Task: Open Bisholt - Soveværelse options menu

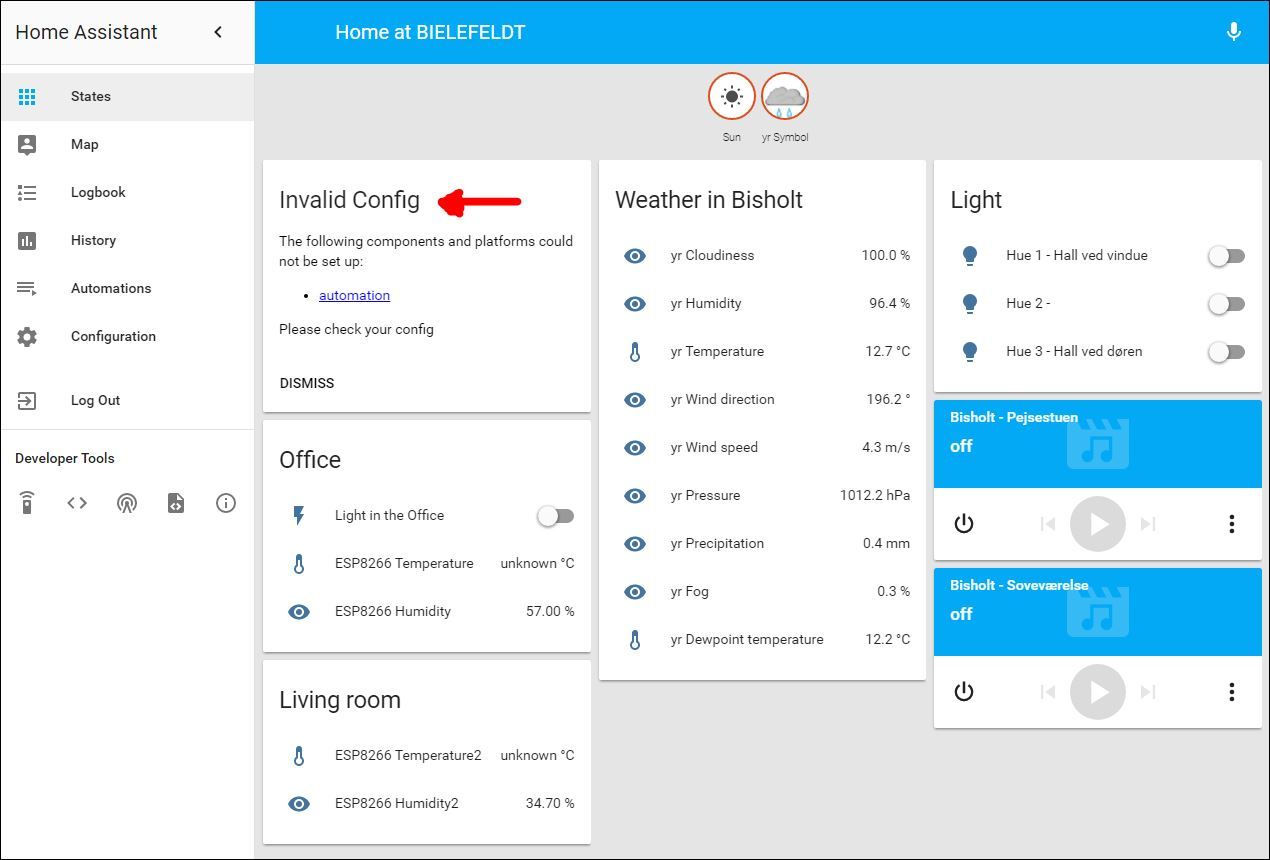Action: 1231,691
